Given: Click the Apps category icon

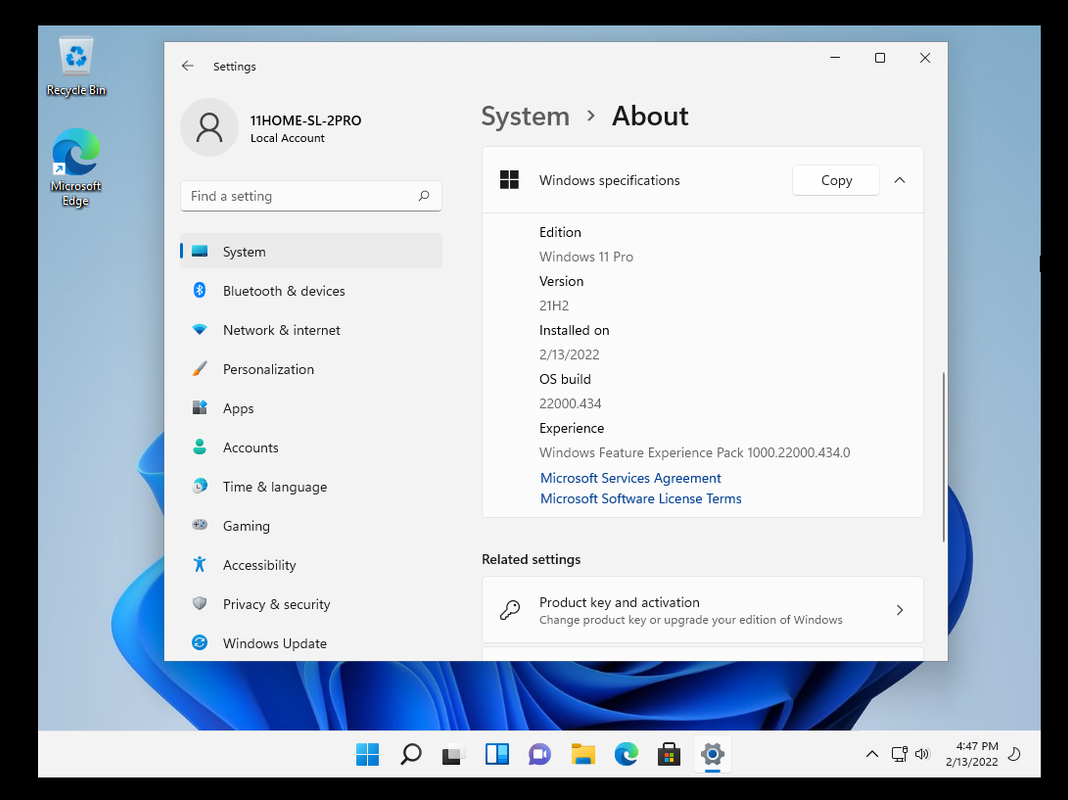Looking at the screenshot, I should tap(200, 409).
